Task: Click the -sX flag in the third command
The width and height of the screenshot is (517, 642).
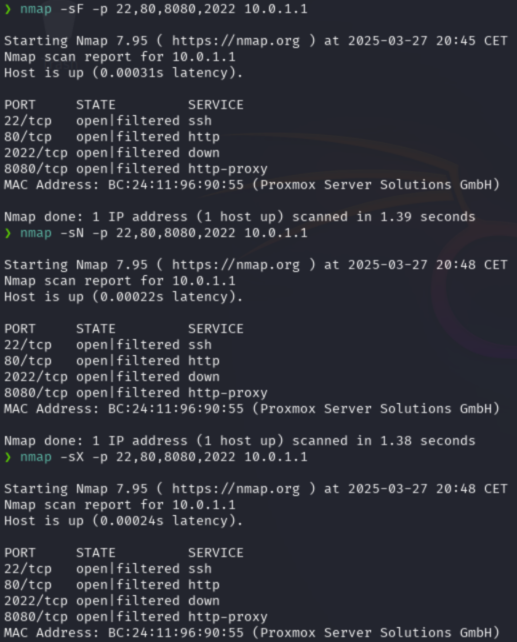Action: point(72,457)
